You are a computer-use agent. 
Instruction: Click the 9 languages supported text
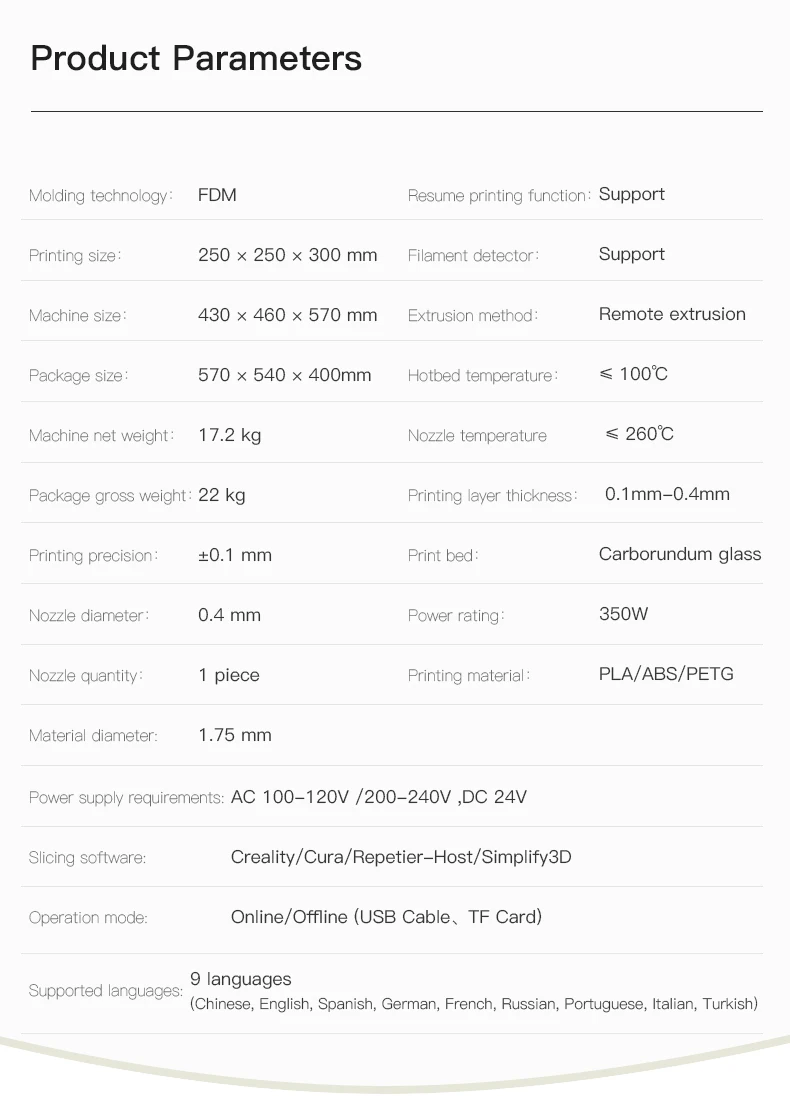241,979
